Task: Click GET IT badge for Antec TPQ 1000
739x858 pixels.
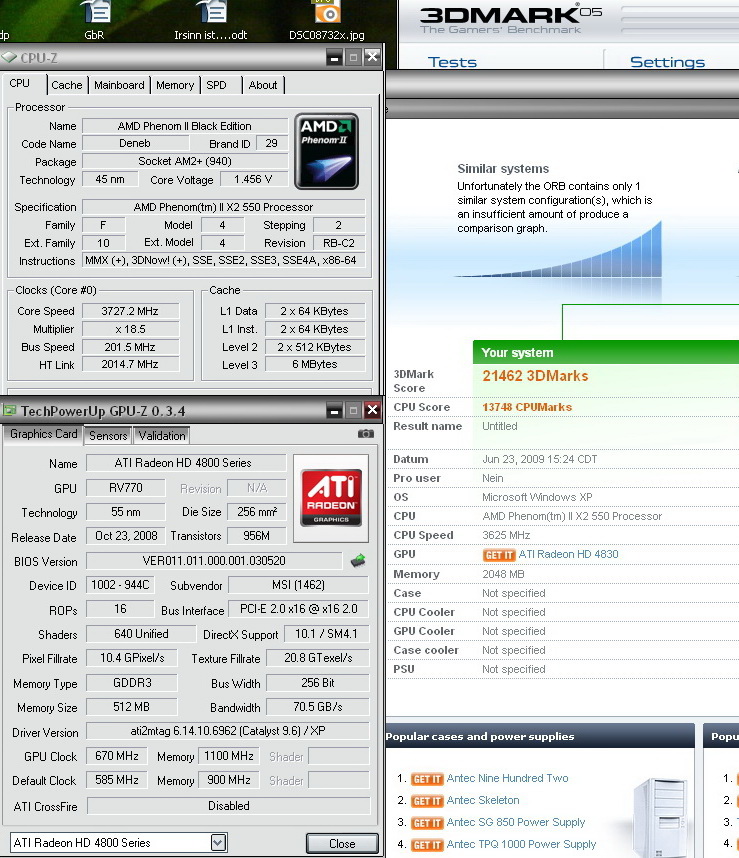Action: click(427, 844)
